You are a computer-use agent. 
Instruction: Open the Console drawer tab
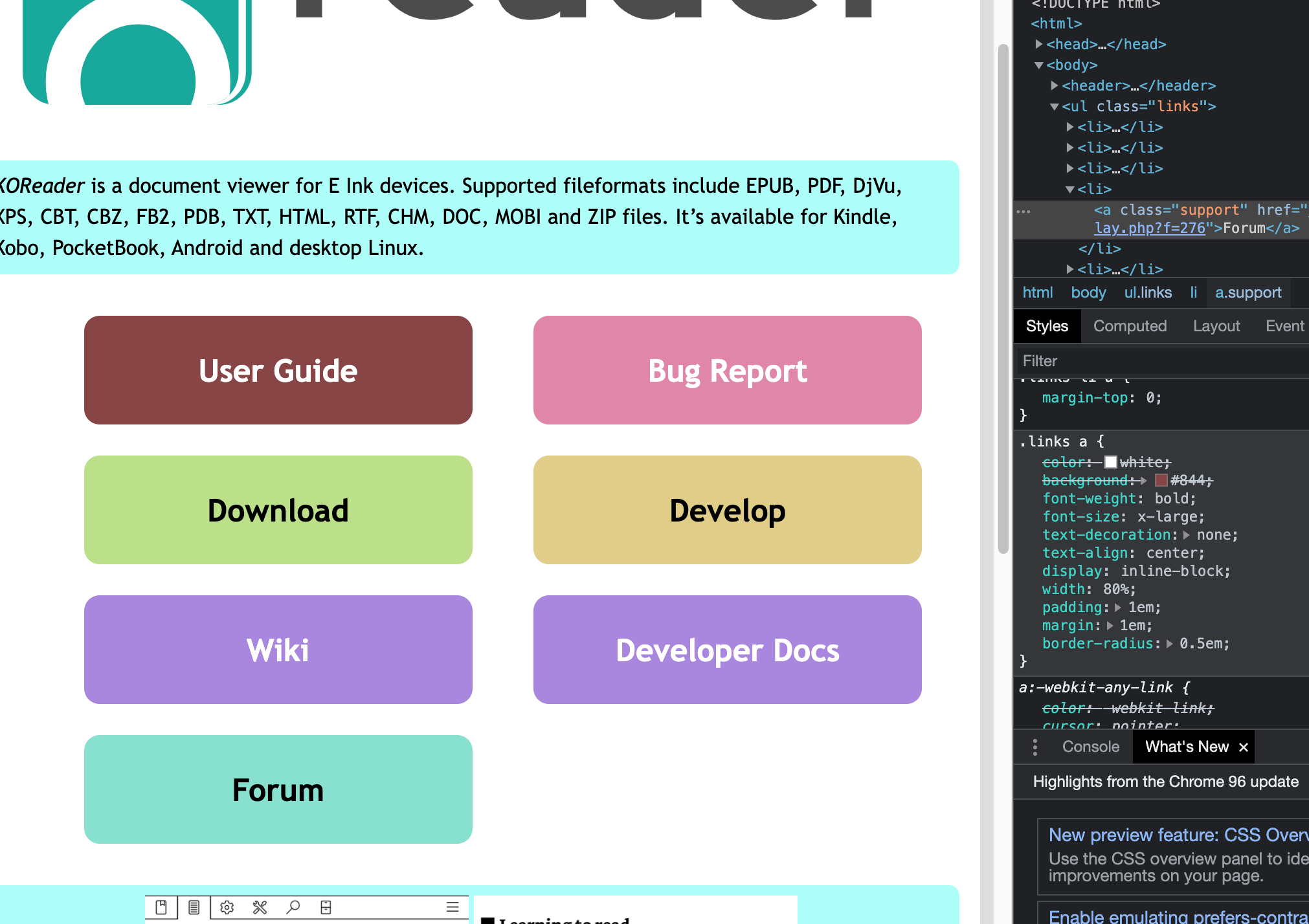(1090, 747)
